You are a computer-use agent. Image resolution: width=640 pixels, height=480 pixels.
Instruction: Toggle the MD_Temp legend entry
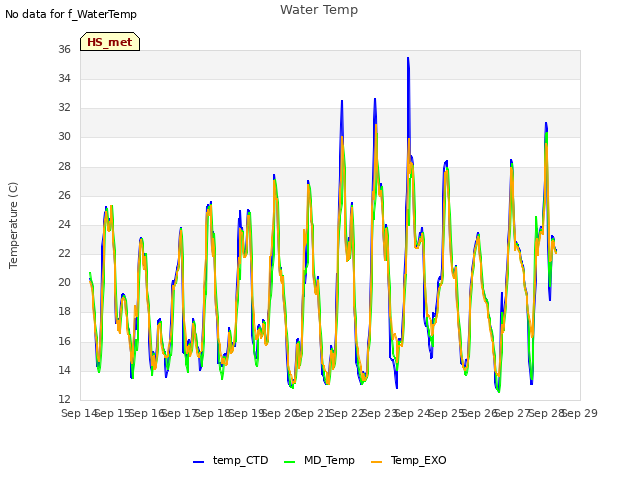click(319, 460)
